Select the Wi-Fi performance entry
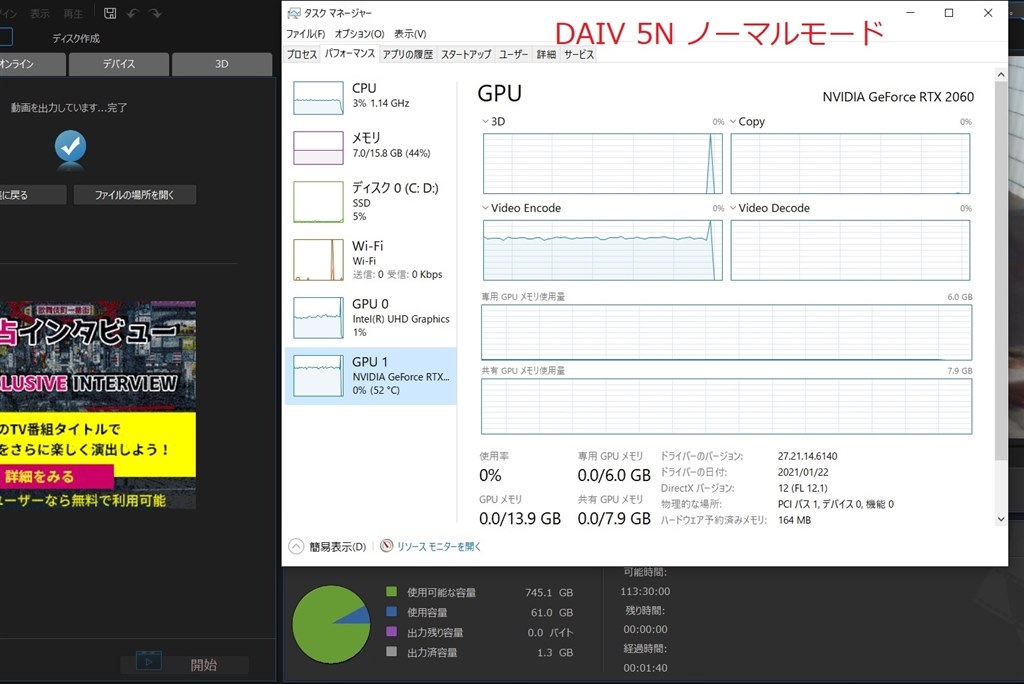The image size is (1024, 684). pyautogui.click(x=371, y=259)
